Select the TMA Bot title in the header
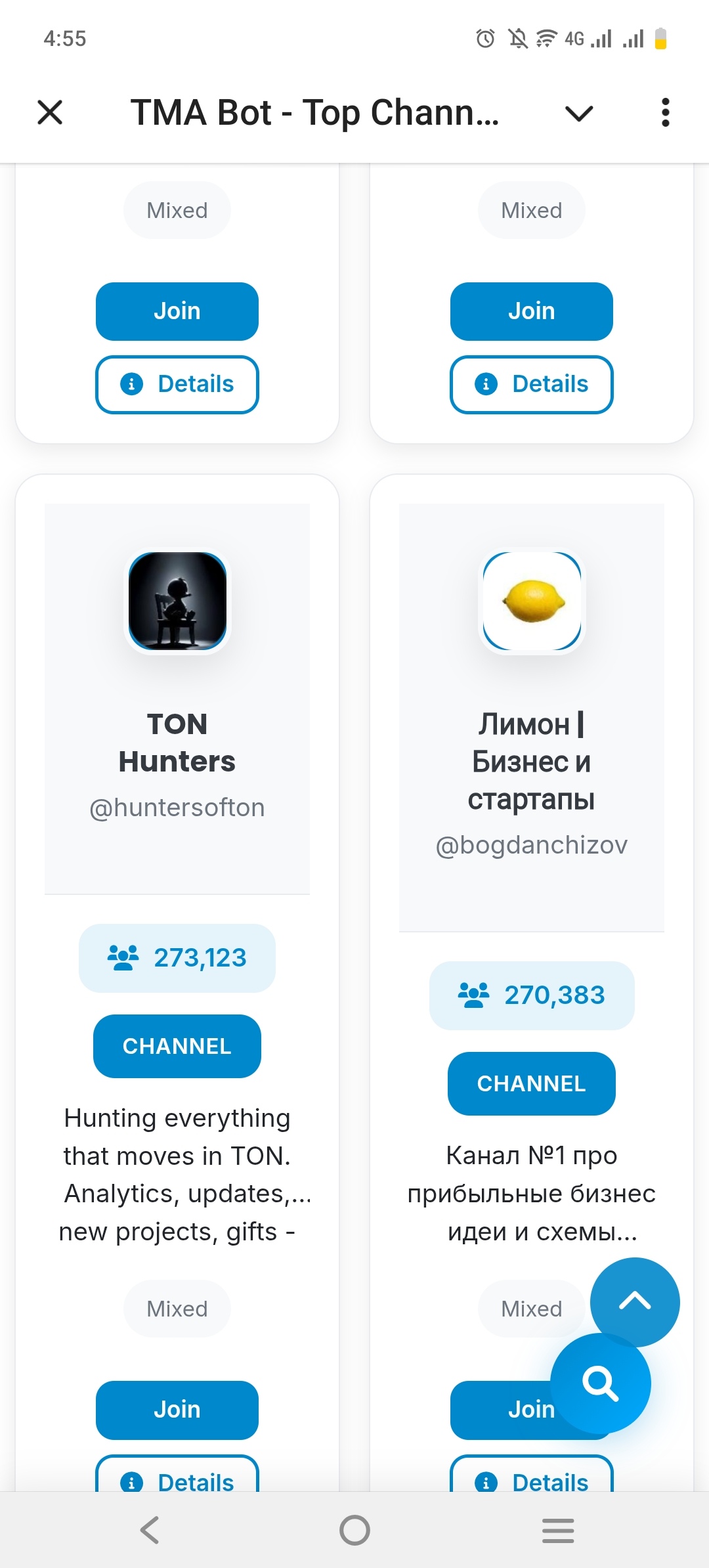This screenshot has height=1568, width=709. [x=315, y=112]
